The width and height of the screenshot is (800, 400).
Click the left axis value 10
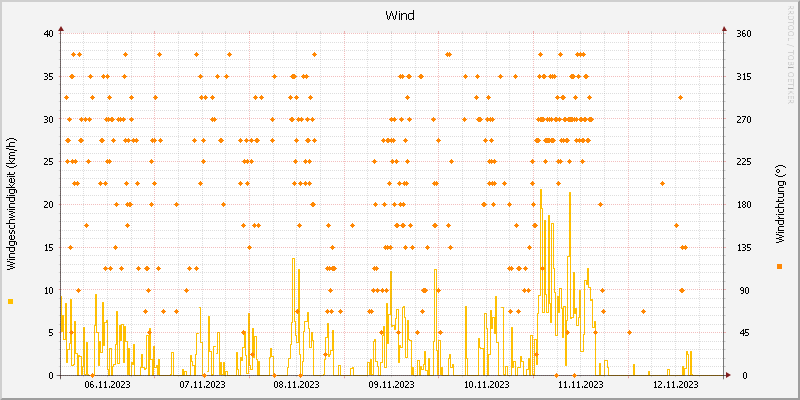[48, 290]
